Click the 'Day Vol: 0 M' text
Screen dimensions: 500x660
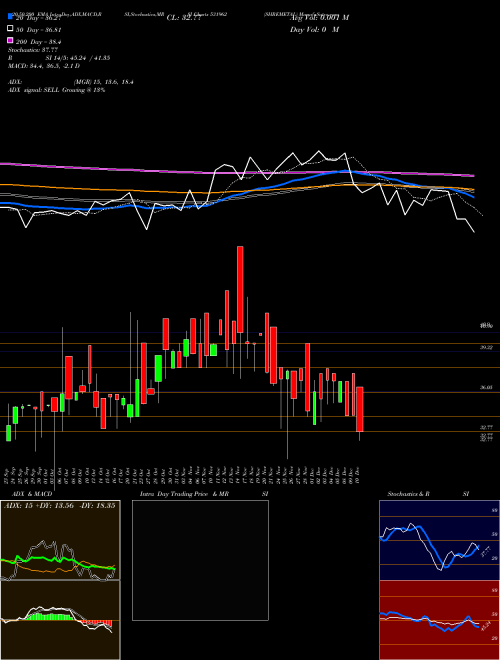tap(314, 29)
